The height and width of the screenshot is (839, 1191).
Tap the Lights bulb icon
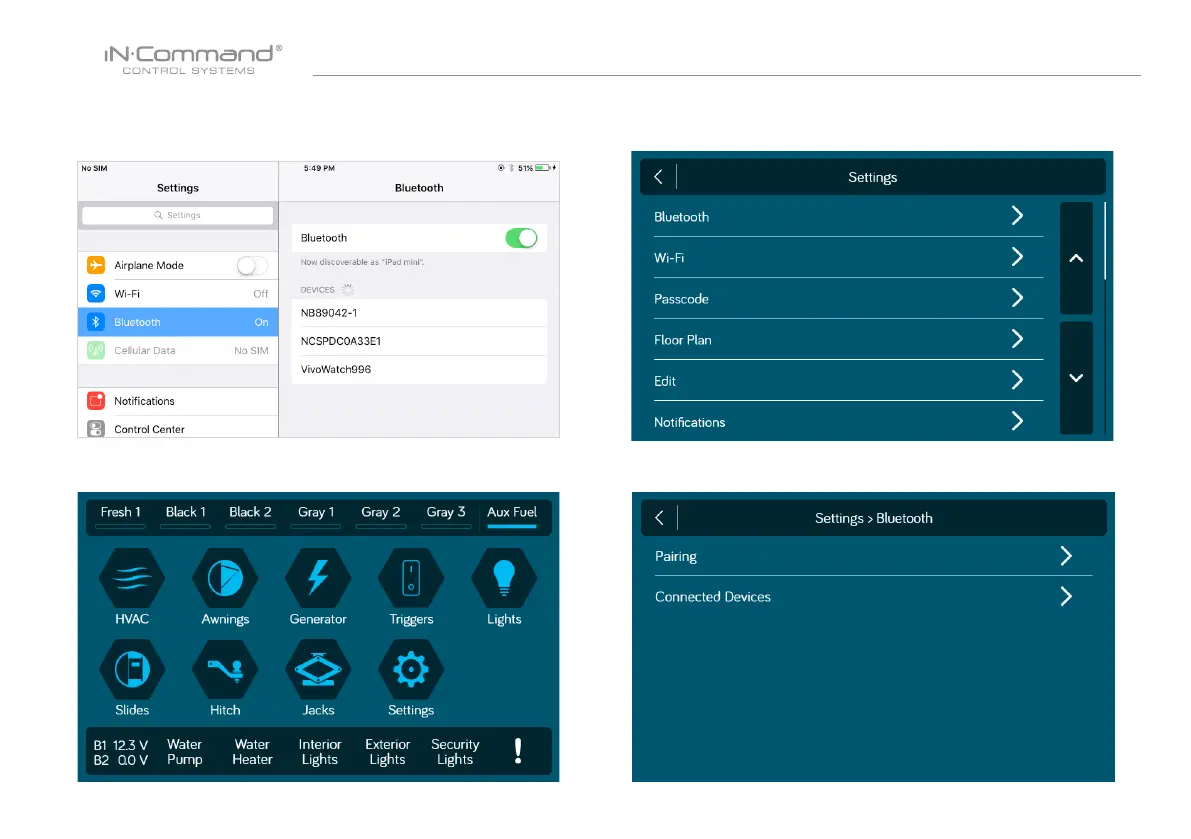(504, 579)
